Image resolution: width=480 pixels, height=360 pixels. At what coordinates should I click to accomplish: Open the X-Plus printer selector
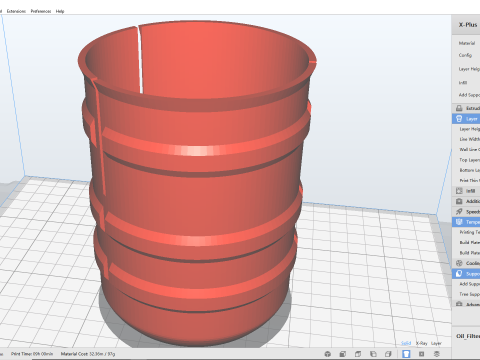pyautogui.click(x=466, y=25)
